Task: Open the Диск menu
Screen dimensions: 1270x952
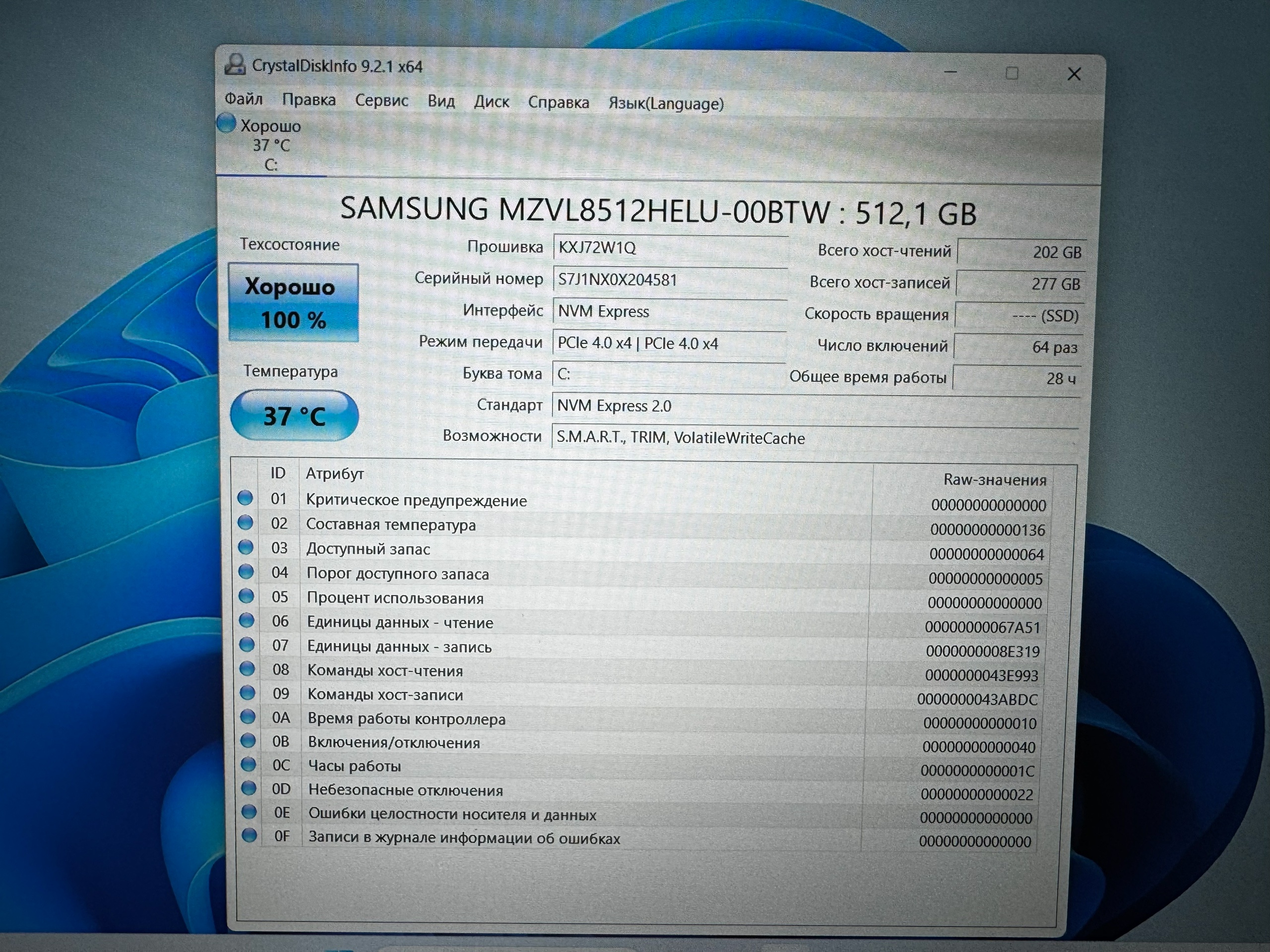Action: [x=492, y=102]
